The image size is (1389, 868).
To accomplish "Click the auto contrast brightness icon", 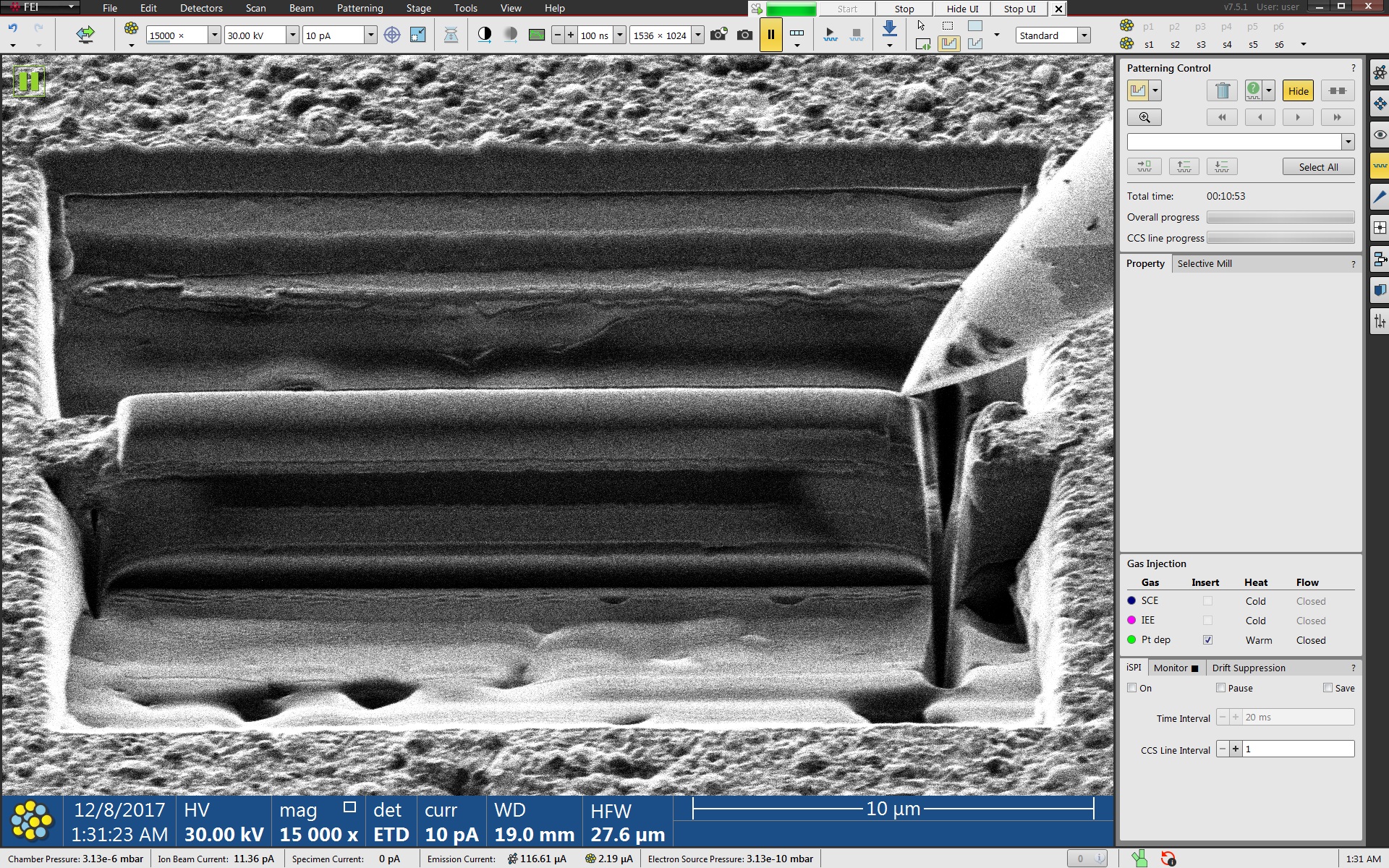I will click(x=485, y=35).
